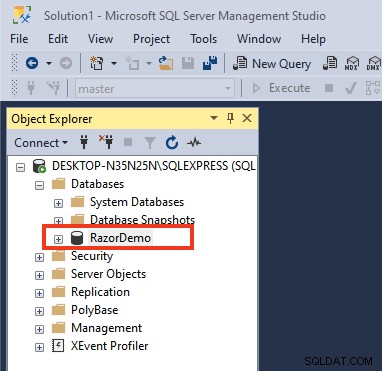382x371 pixels.
Task: Click the New Query toolbar button
Action: tap(272, 63)
